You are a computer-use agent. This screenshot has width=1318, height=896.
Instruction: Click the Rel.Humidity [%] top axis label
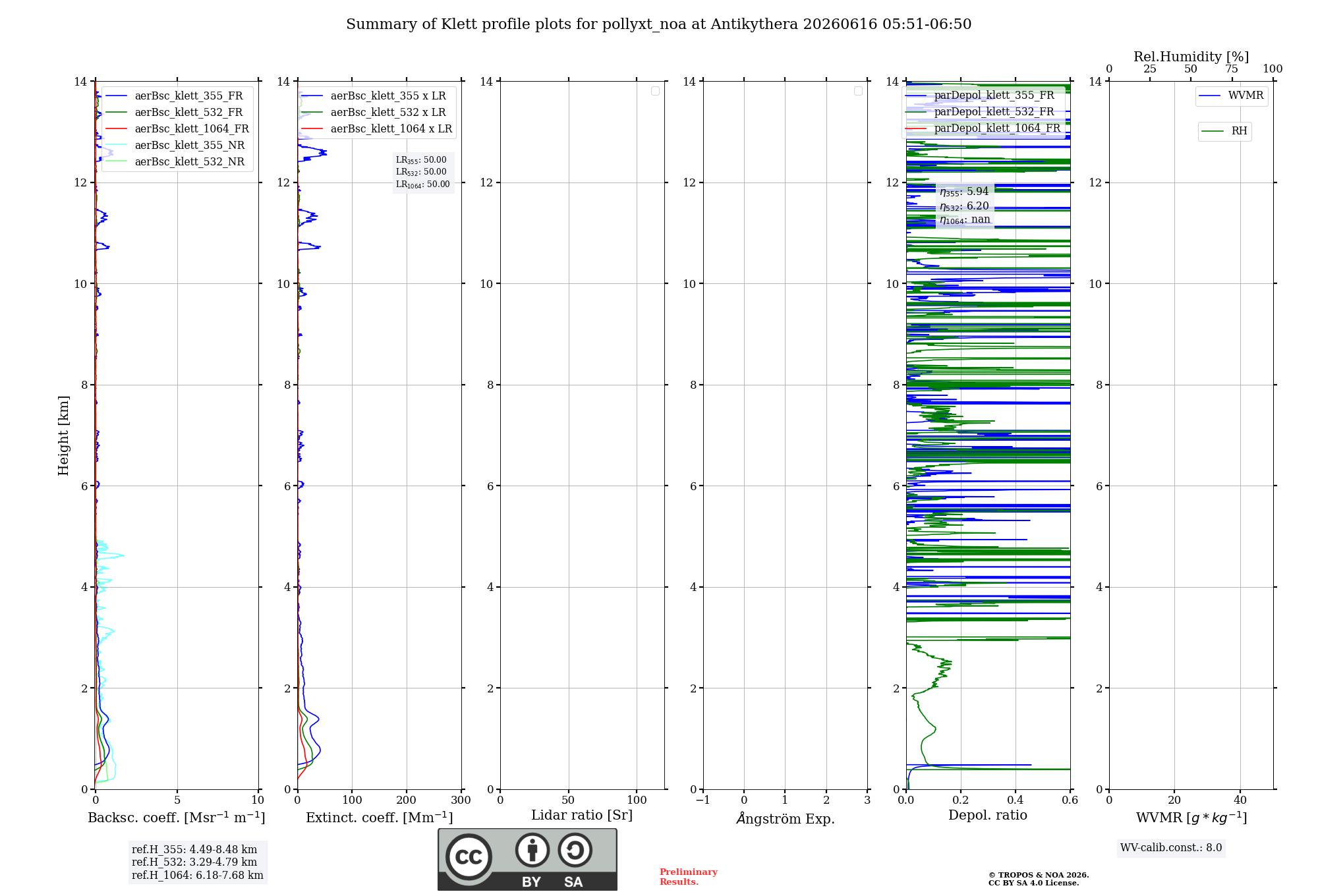click(1191, 57)
